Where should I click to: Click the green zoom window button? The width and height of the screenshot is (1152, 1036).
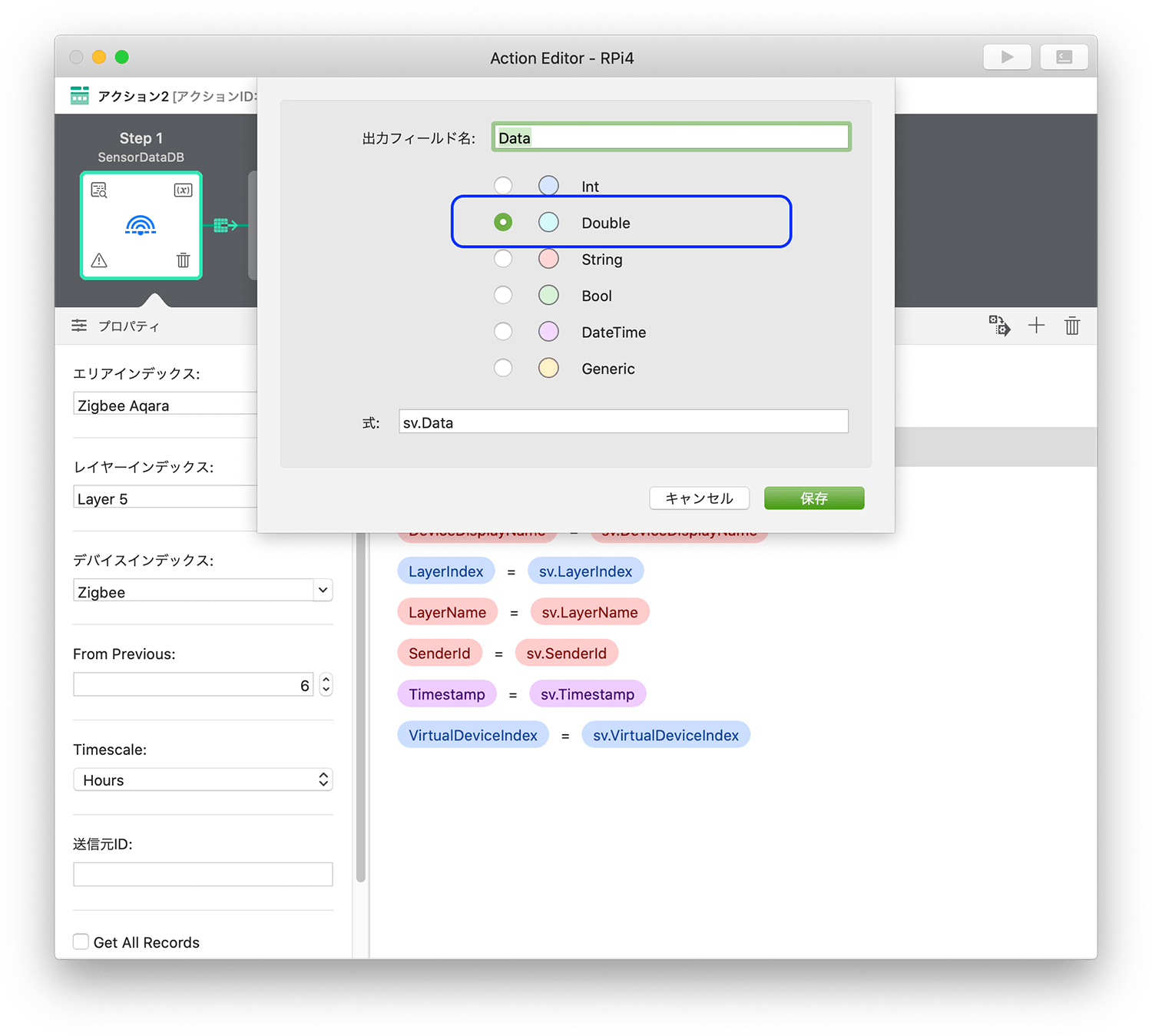pos(121,57)
